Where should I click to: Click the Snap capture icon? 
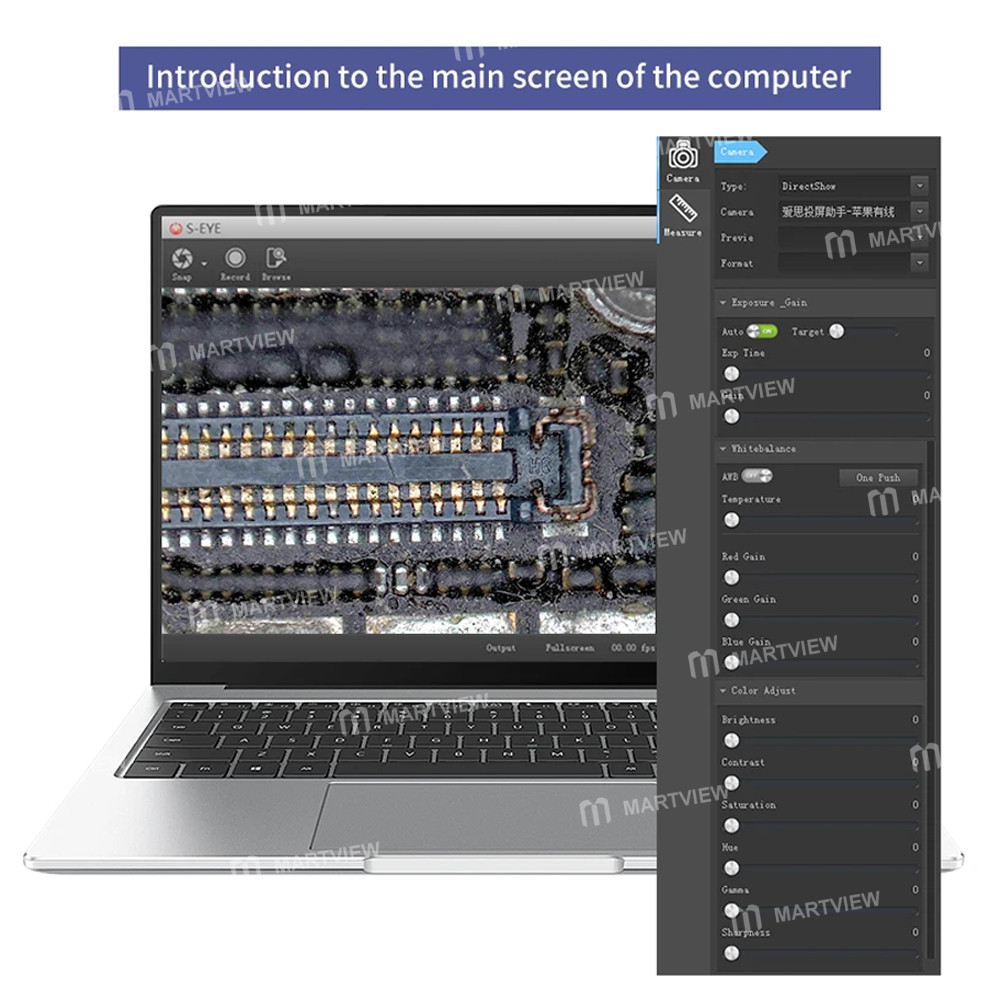point(181,259)
